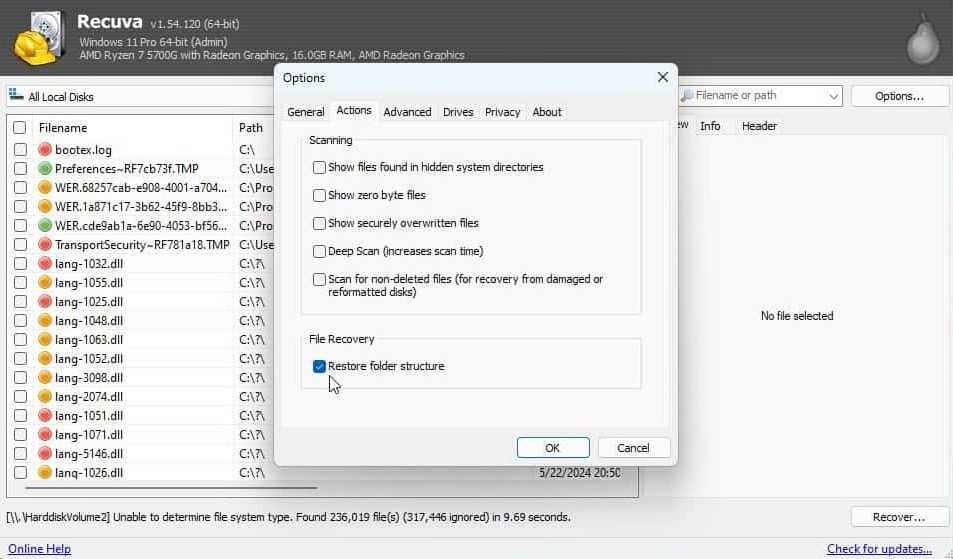The width and height of the screenshot is (953, 559).
Task: Click the red status dot for bootex.log
Action: click(44, 149)
